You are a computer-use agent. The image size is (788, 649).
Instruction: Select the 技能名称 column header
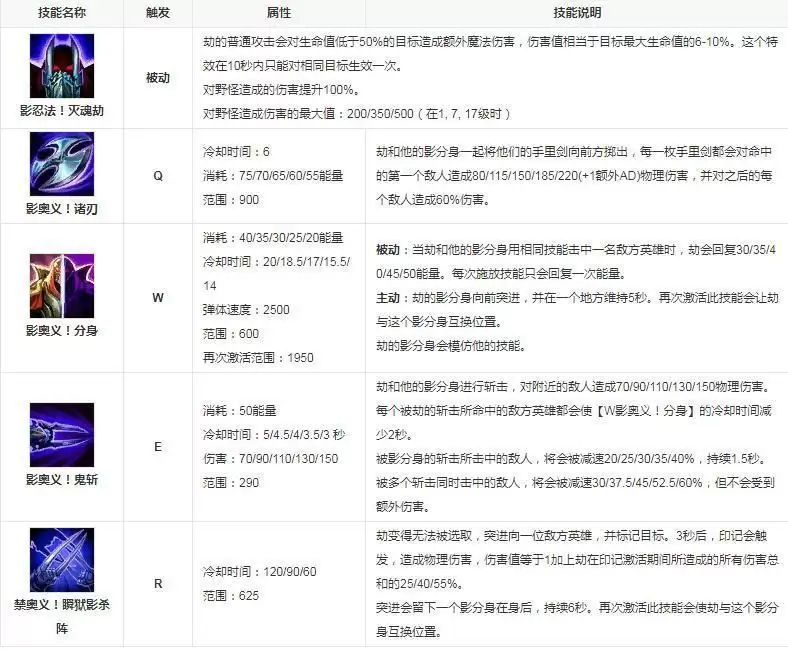point(62,13)
